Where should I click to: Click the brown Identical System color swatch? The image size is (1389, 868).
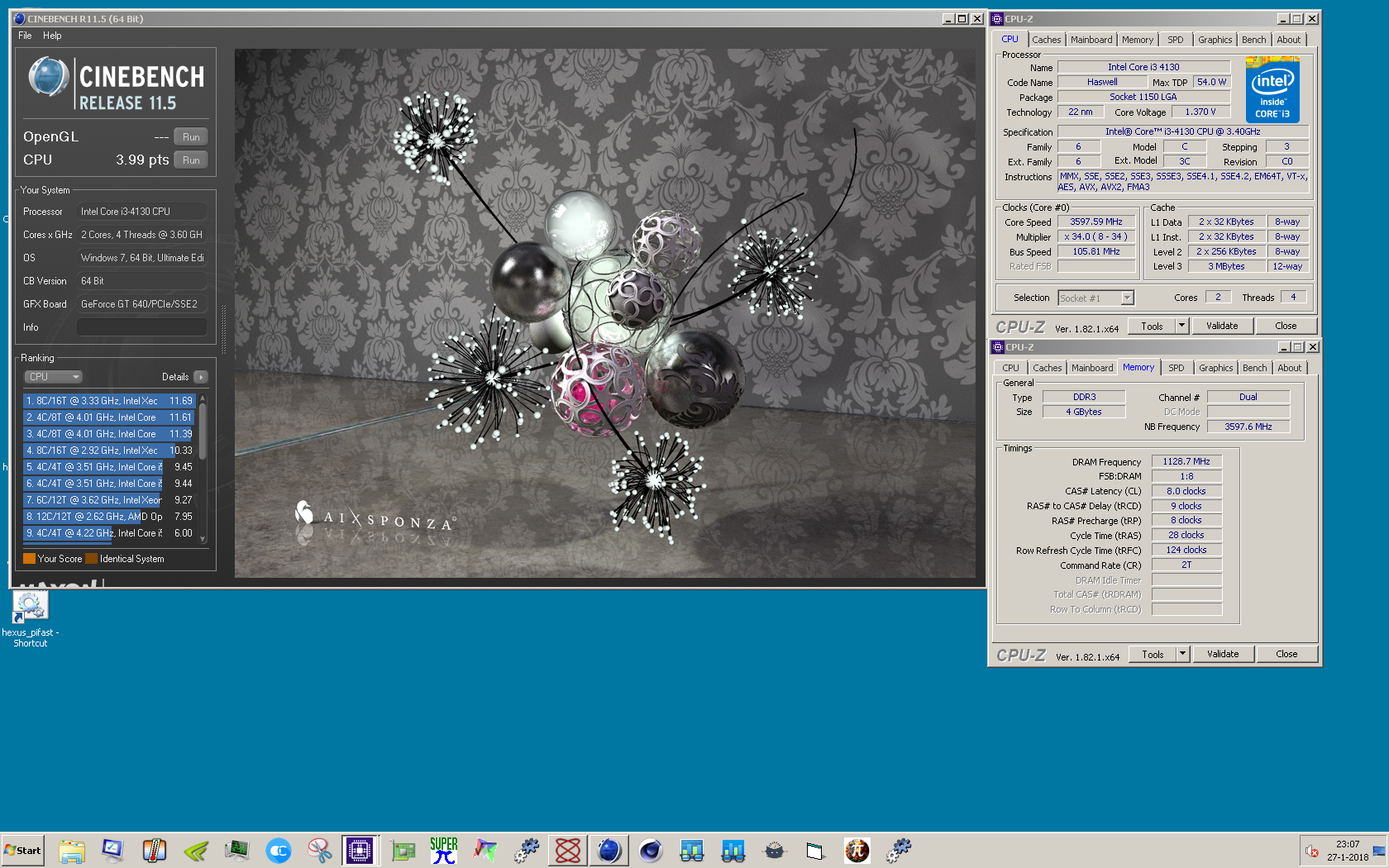coord(91,559)
